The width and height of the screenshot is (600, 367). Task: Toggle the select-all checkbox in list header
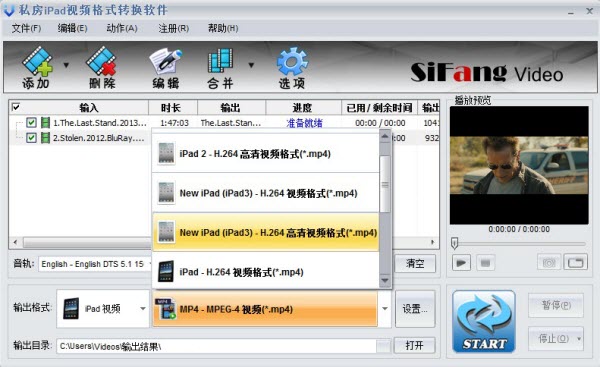tap(16, 107)
